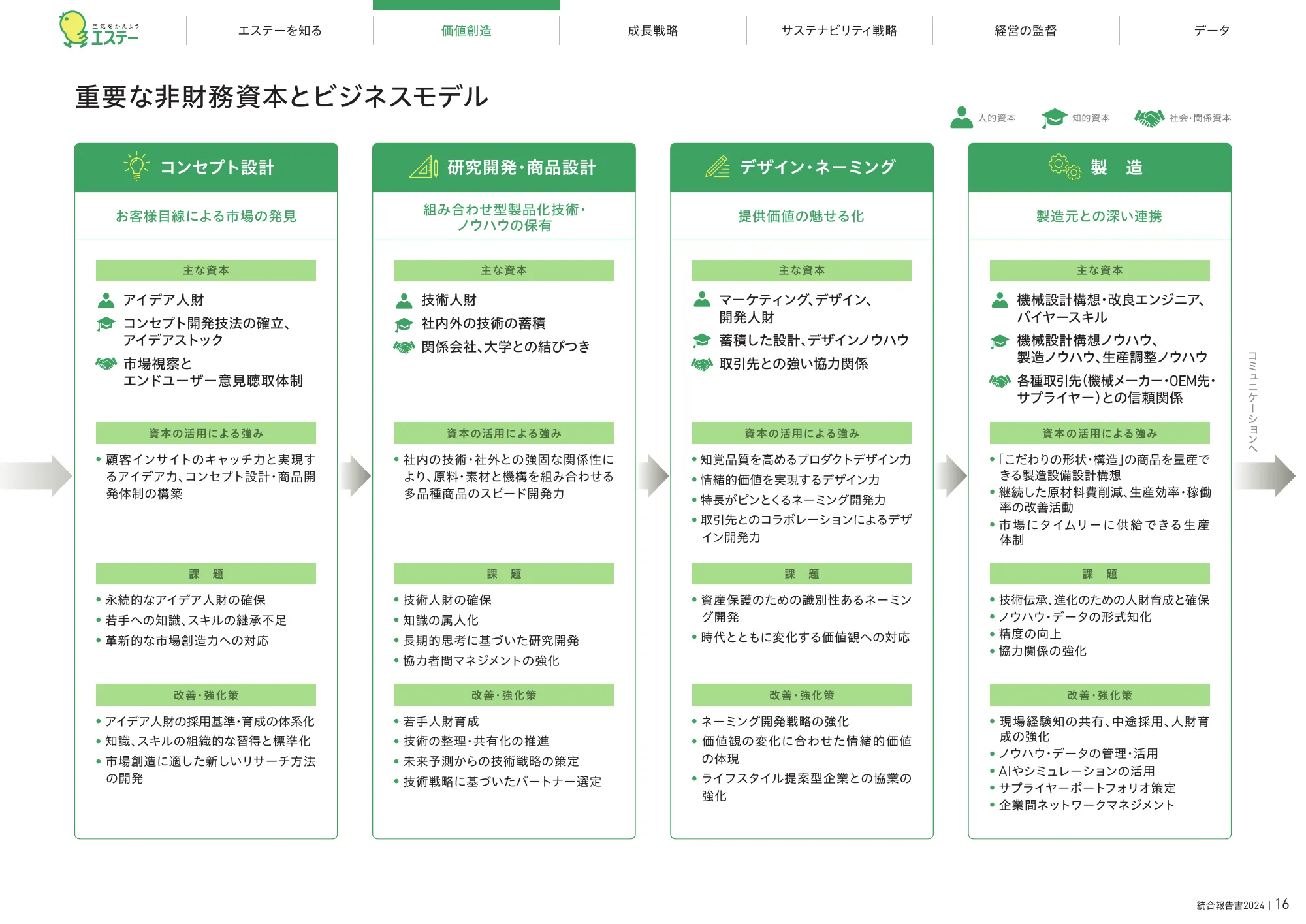Click the page title 重要な非財務資本とビジネスモデル
The height and width of the screenshot is (924, 1306).
point(282,97)
